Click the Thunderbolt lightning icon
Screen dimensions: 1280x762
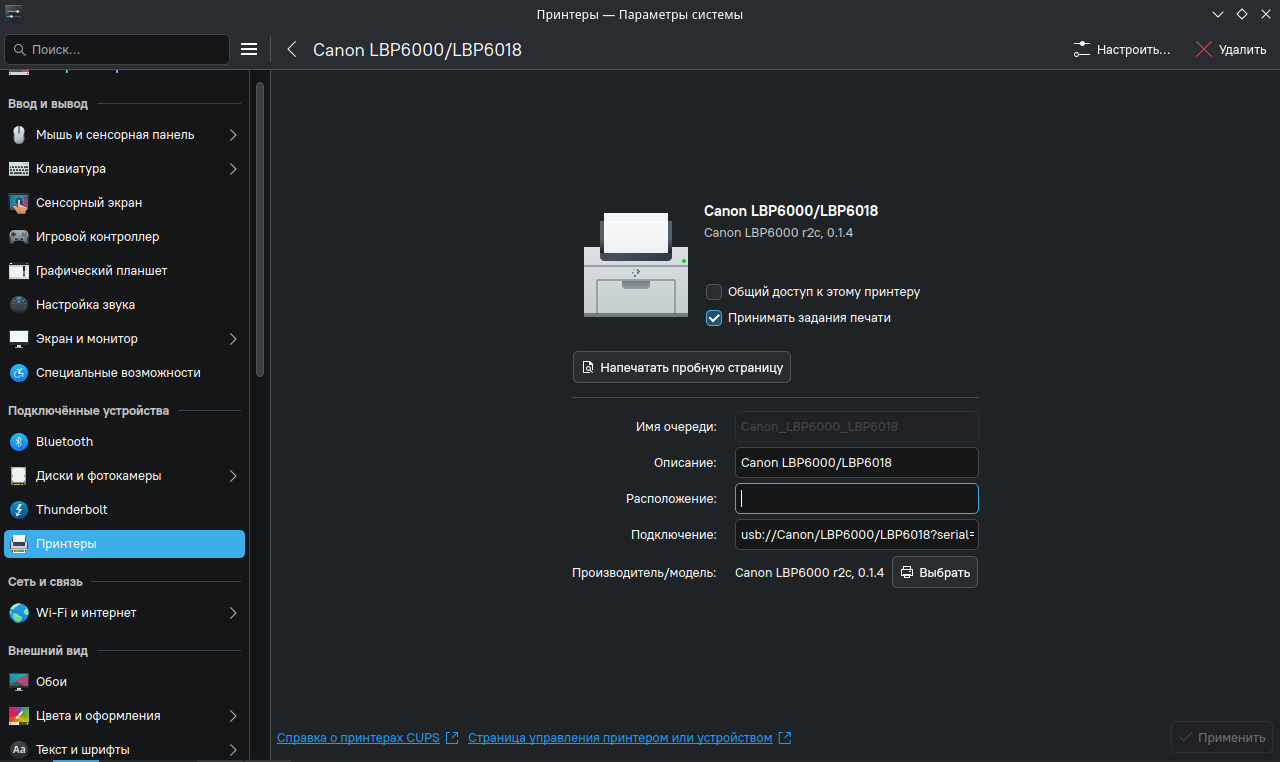18,510
